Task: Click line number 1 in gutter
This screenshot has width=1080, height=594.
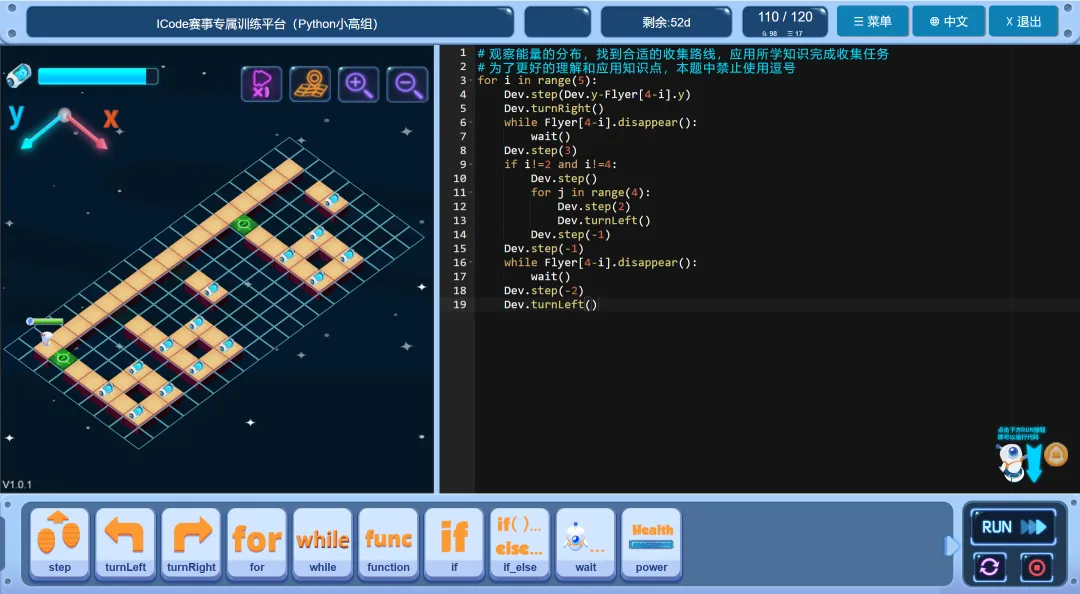Action: [462, 52]
